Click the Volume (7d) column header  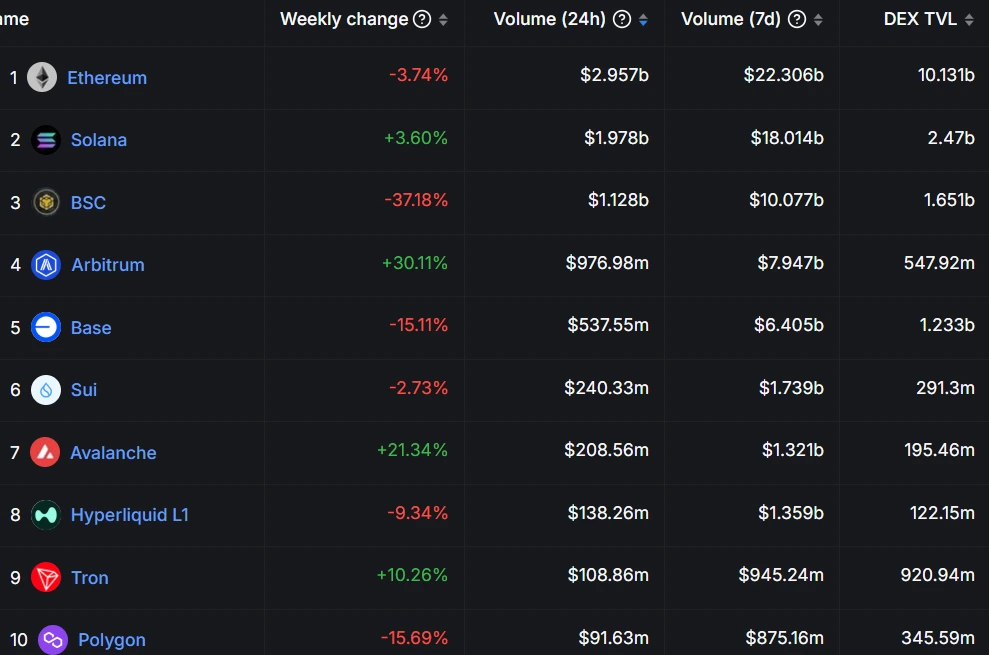tap(731, 20)
